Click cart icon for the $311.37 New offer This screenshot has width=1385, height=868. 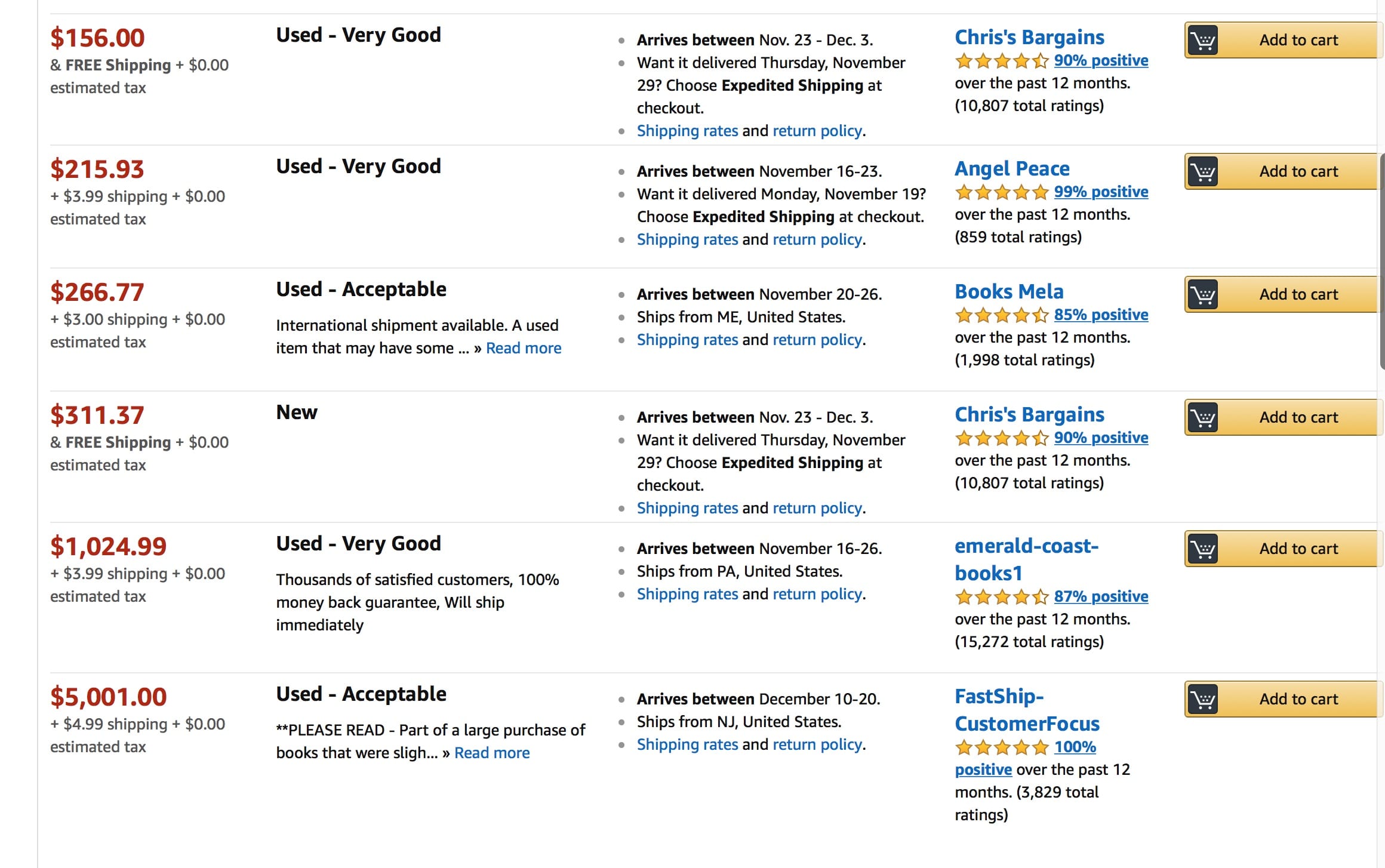1203,418
